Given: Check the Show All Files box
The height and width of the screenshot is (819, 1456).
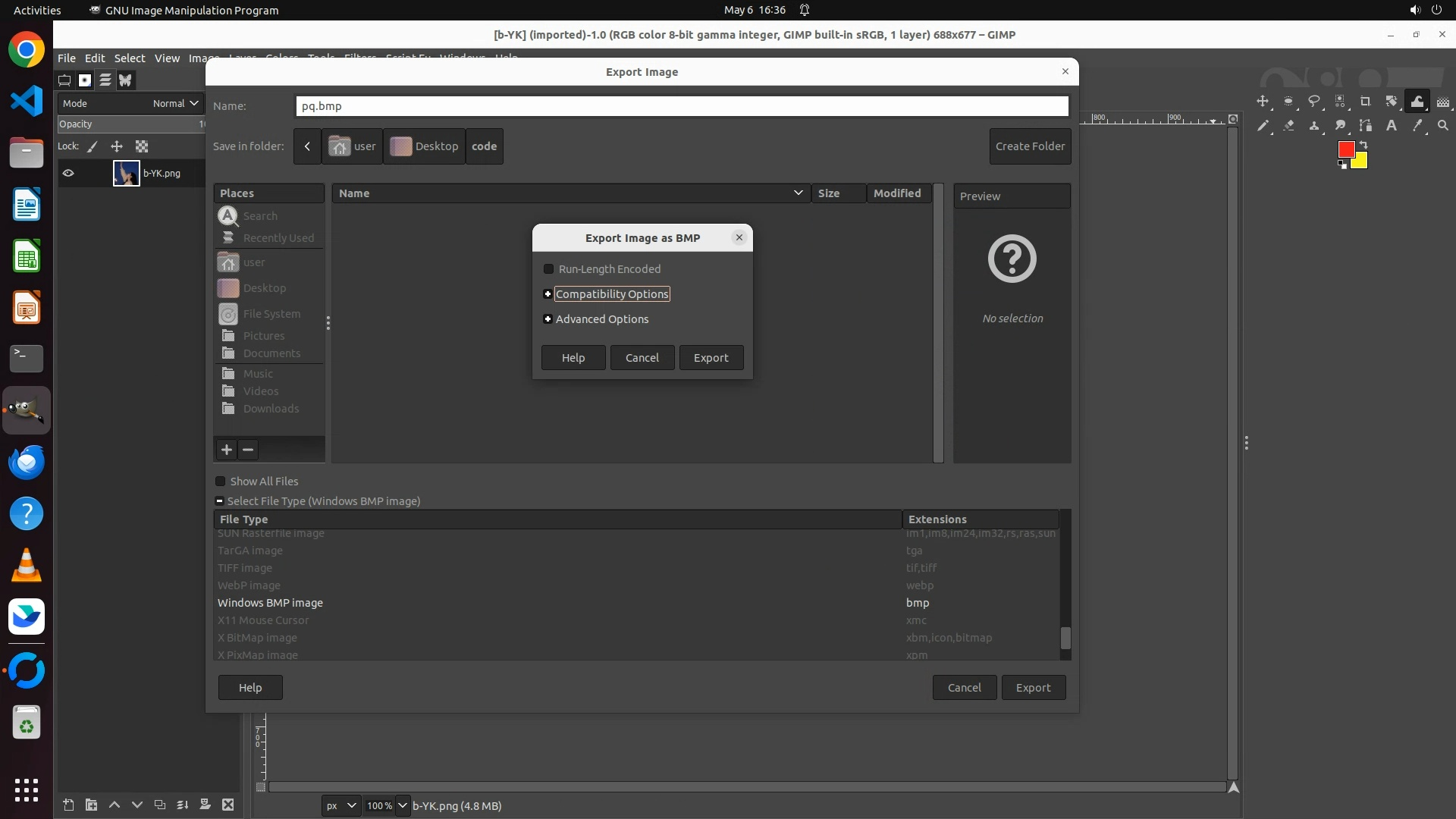Looking at the screenshot, I should click(x=221, y=482).
